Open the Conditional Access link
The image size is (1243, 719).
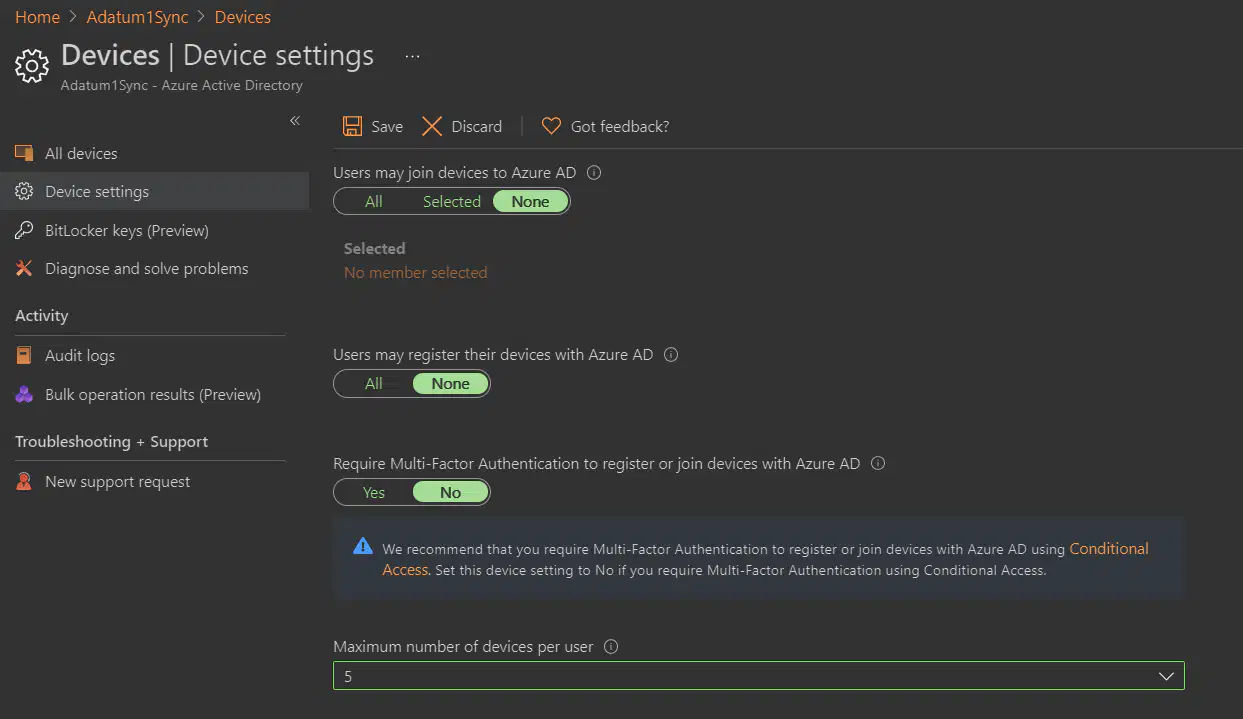[x=1109, y=548]
